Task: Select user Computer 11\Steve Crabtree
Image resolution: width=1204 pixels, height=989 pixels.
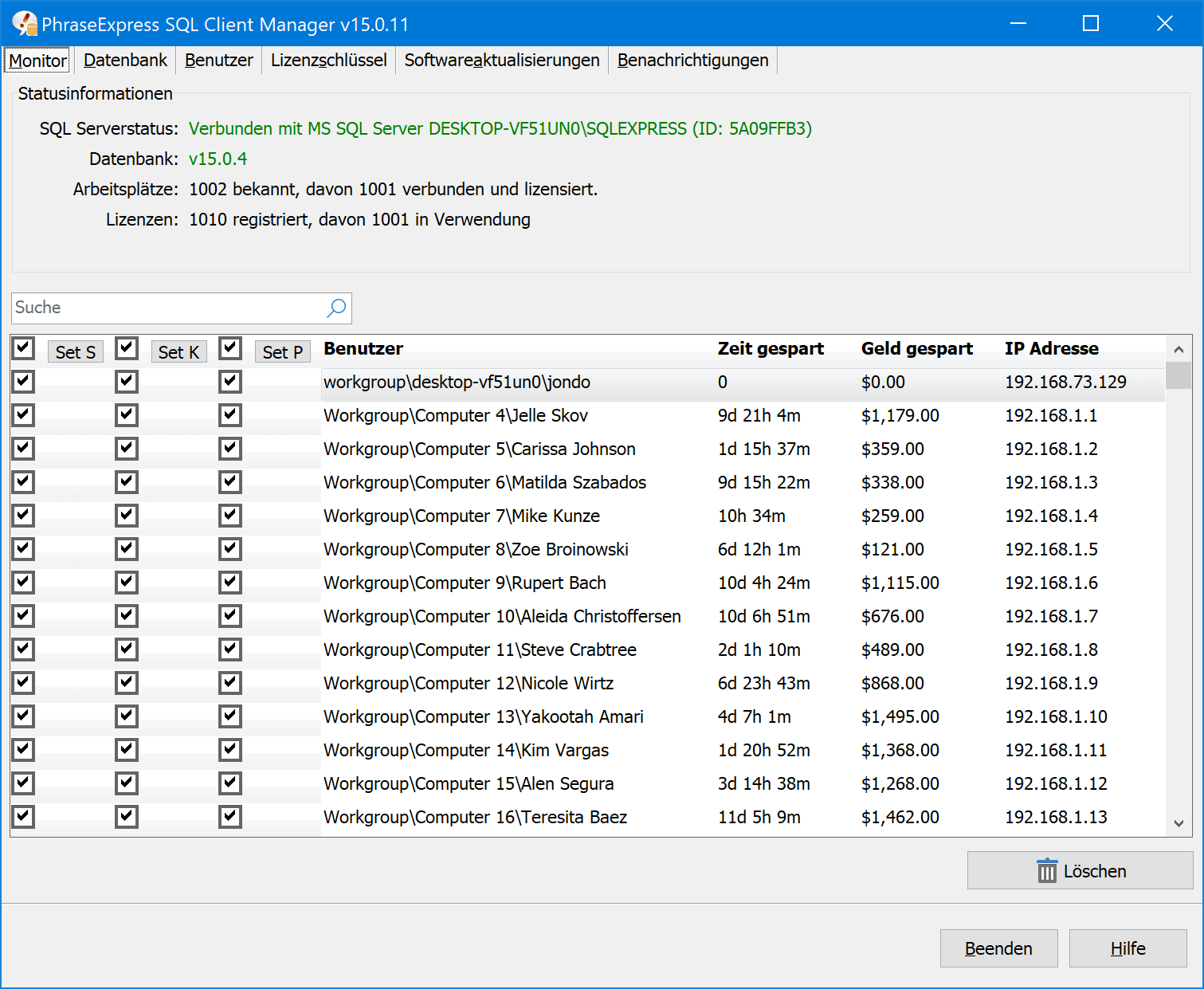Action: point(480,650)
